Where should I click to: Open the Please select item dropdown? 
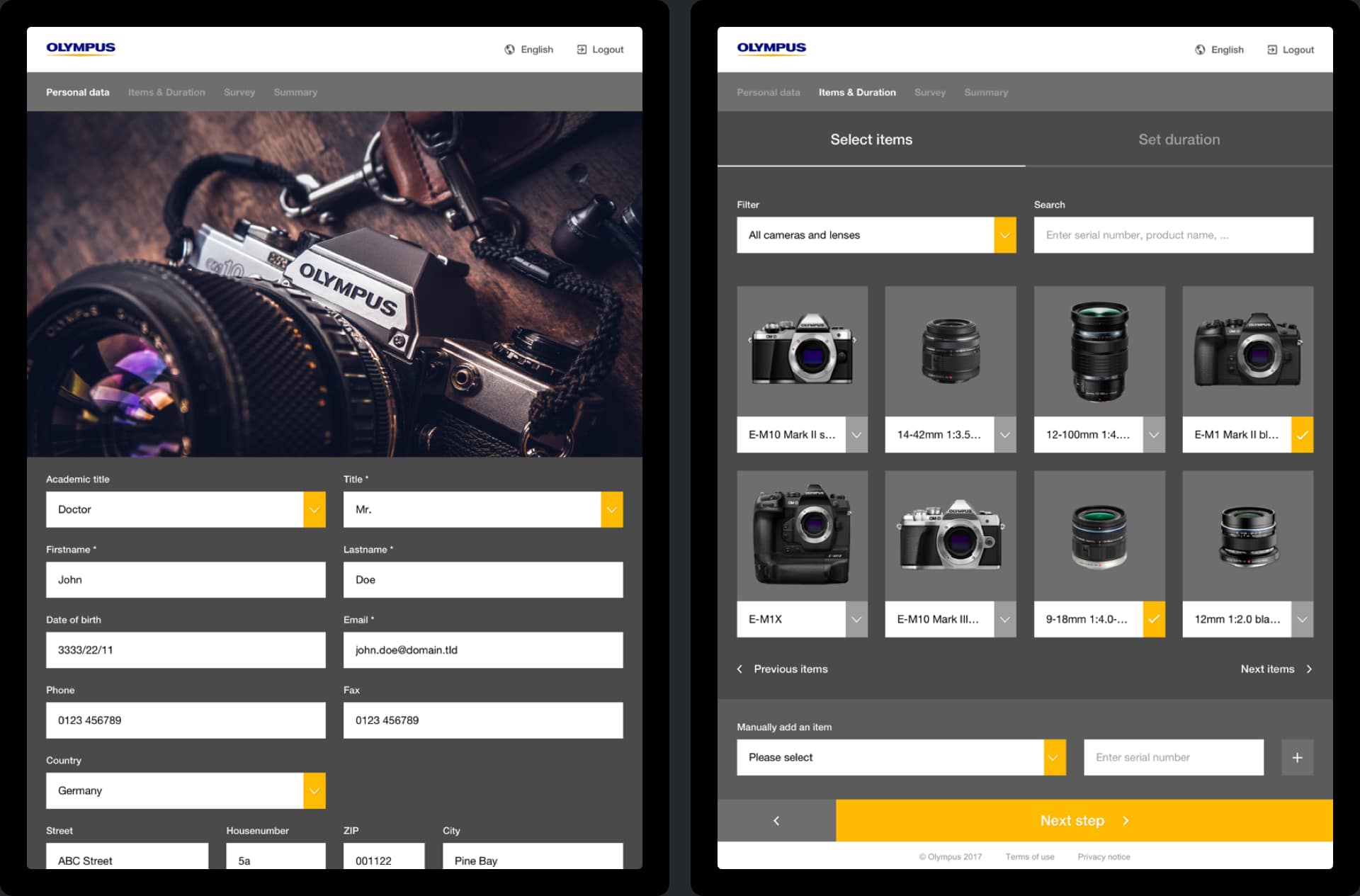point(901,757)
